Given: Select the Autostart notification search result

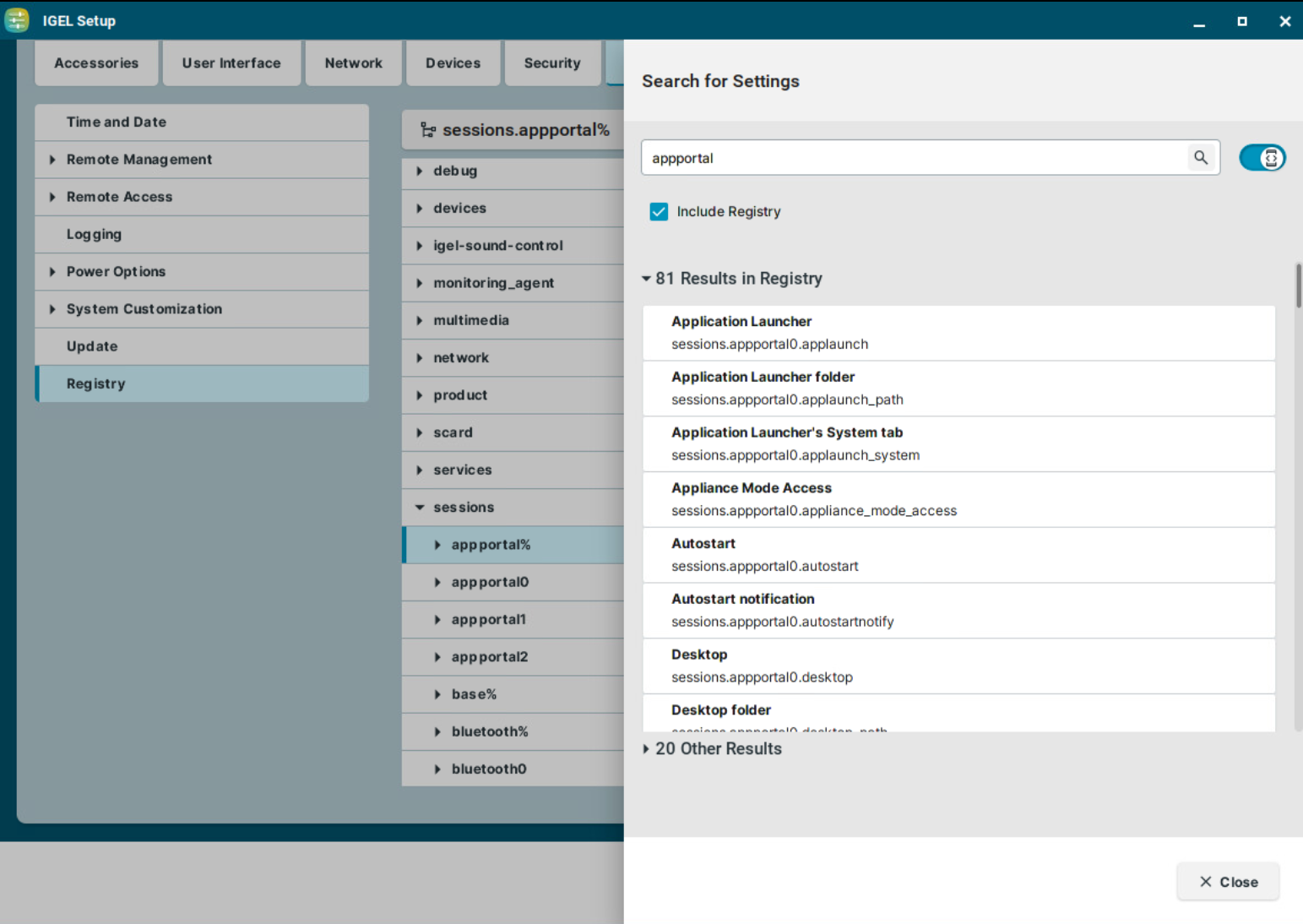Looking at the screenshot, I should pos(958,611).
